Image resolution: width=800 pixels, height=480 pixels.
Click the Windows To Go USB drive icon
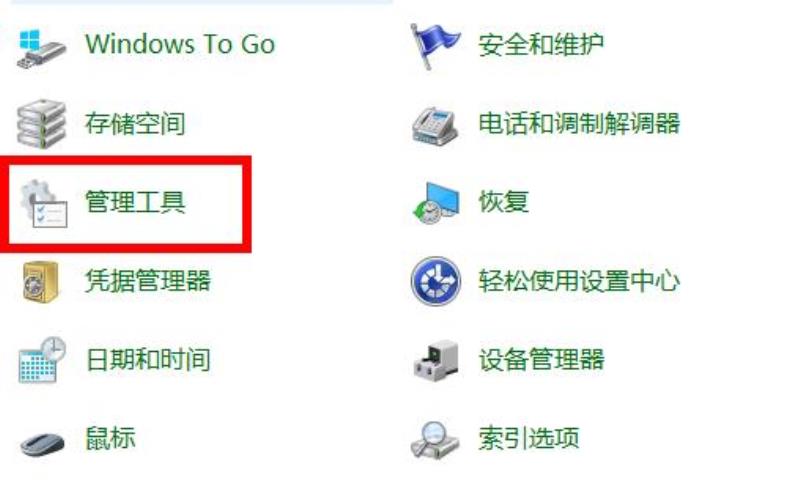(41, 49)
